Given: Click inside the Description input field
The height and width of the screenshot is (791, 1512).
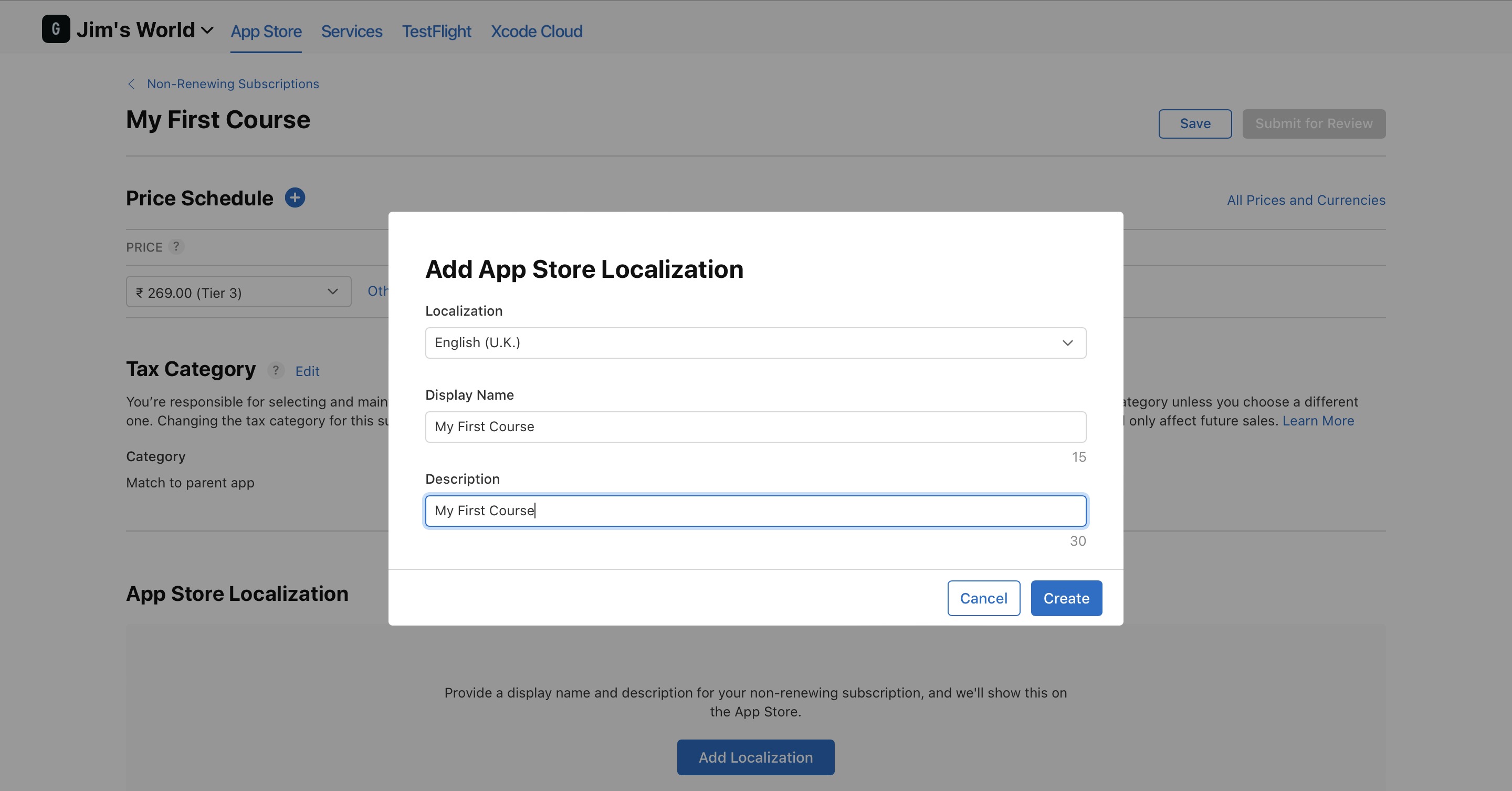Looking at the screenshot, I should pos(755,511).
